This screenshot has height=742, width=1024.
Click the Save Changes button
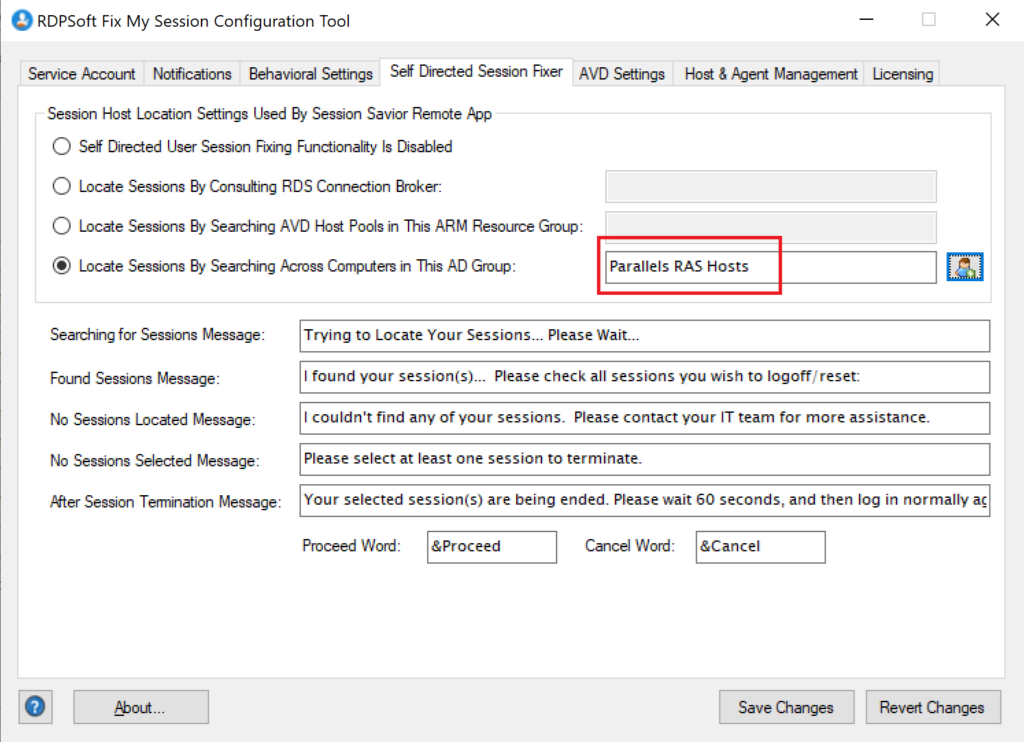click(x=786, y=707)
